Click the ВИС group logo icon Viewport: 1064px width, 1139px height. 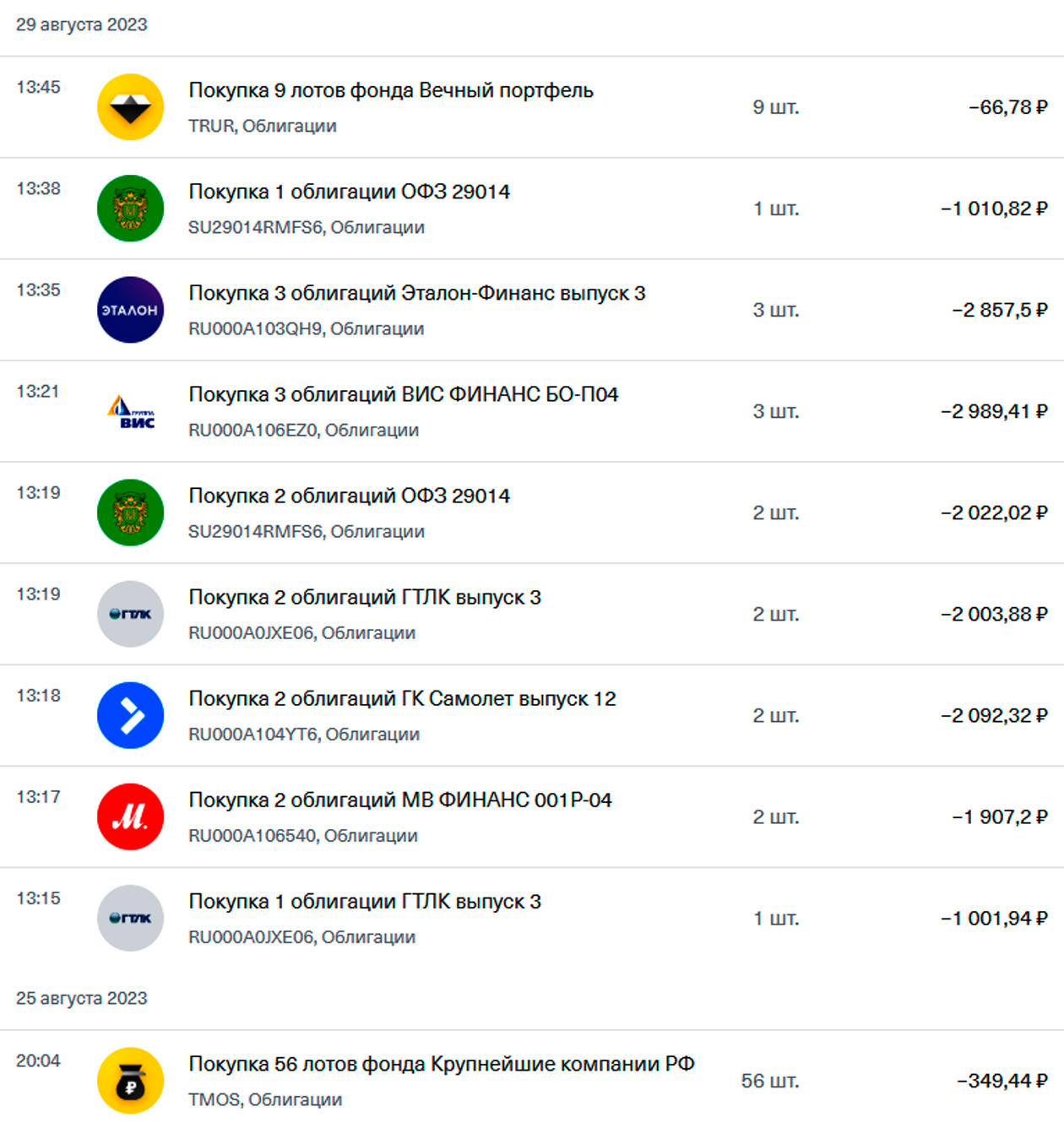(130, 411)
